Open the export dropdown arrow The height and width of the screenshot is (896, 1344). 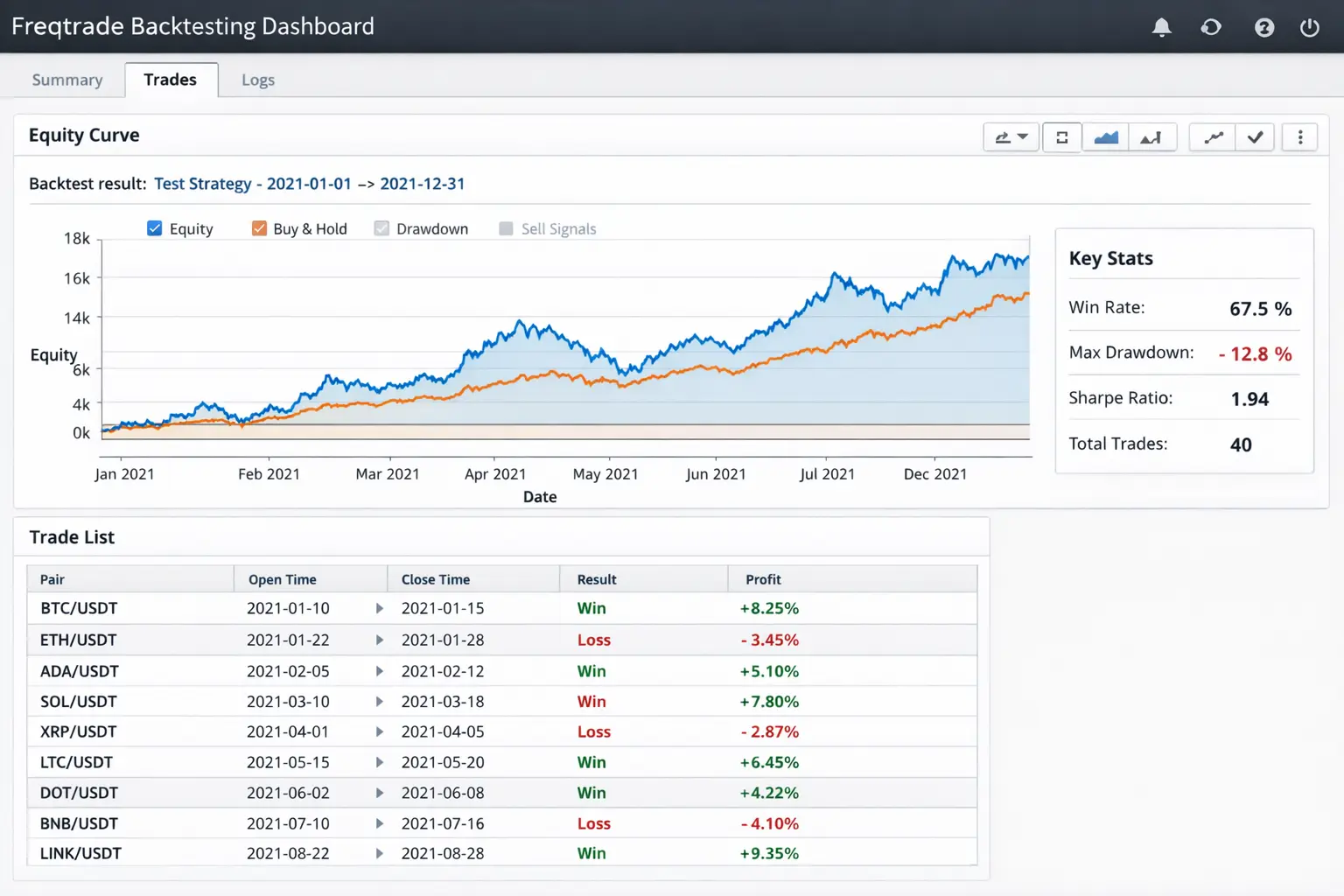[1023, 137]
